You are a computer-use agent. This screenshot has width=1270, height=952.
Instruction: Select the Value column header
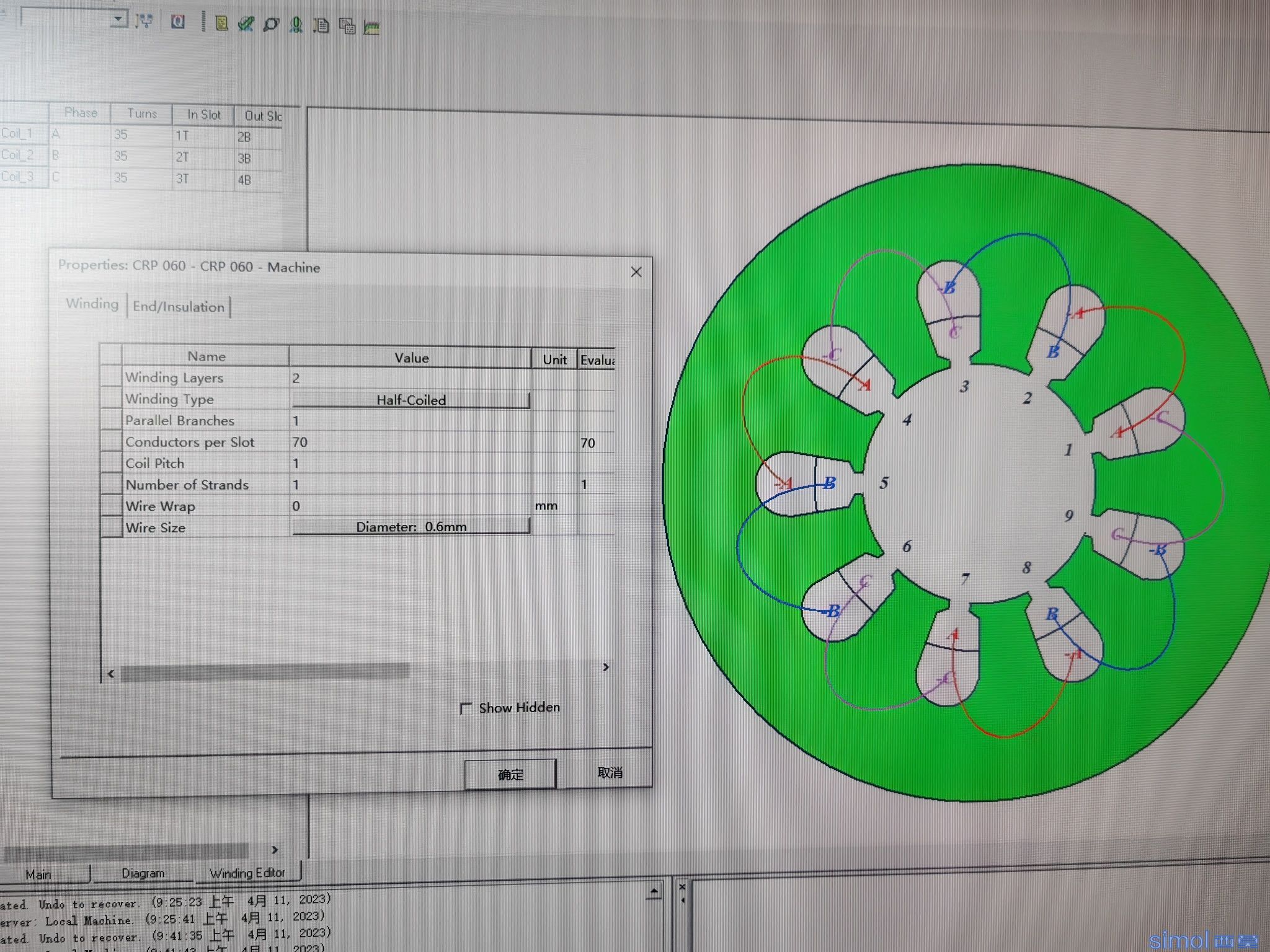point(411,358)
